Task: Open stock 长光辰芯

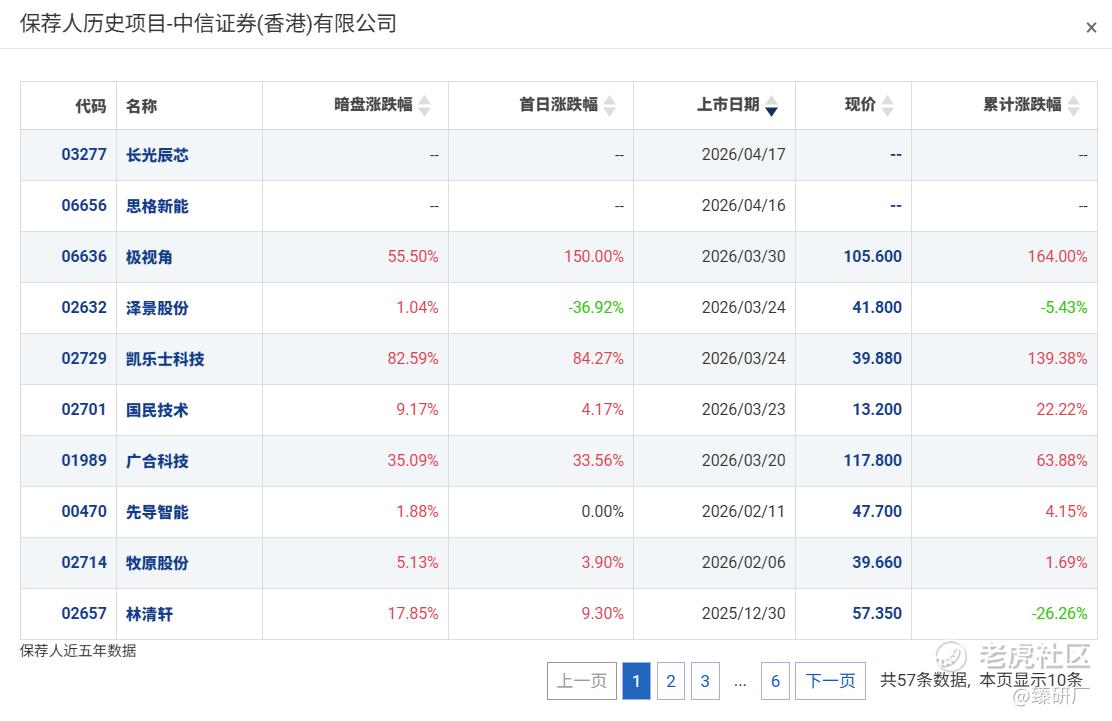Action: [157, 155]
